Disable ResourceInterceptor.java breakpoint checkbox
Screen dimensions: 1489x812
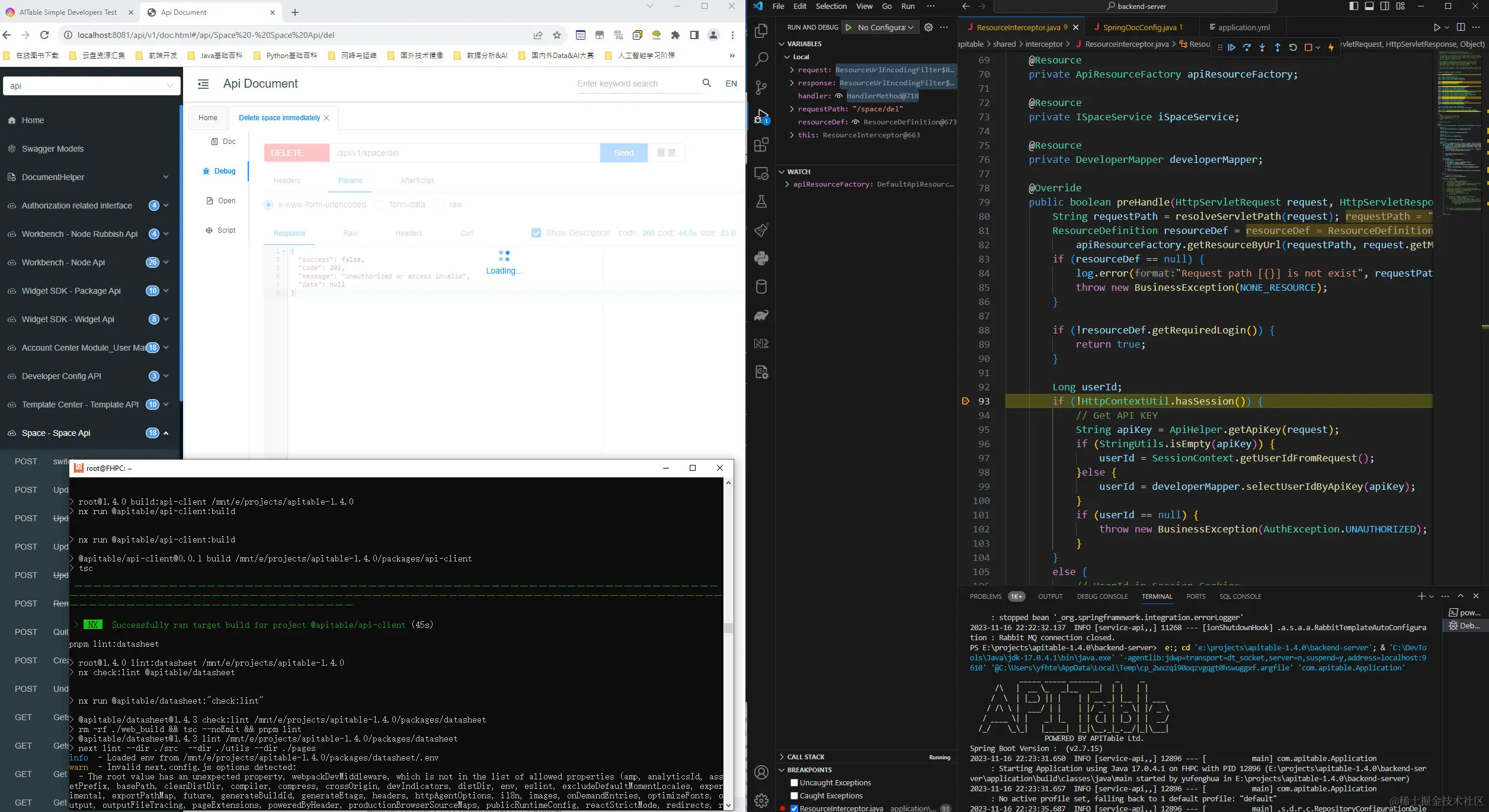pos(794,808)
